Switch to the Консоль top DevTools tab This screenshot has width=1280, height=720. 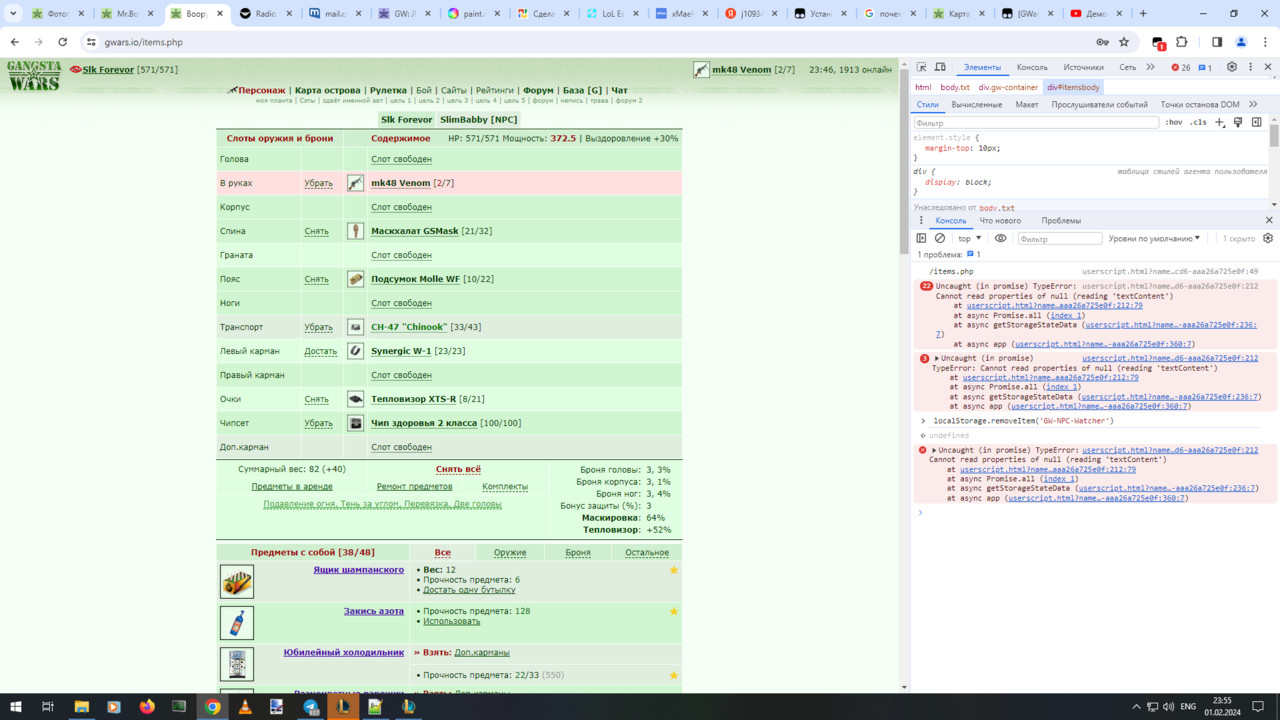(1032, 67)
